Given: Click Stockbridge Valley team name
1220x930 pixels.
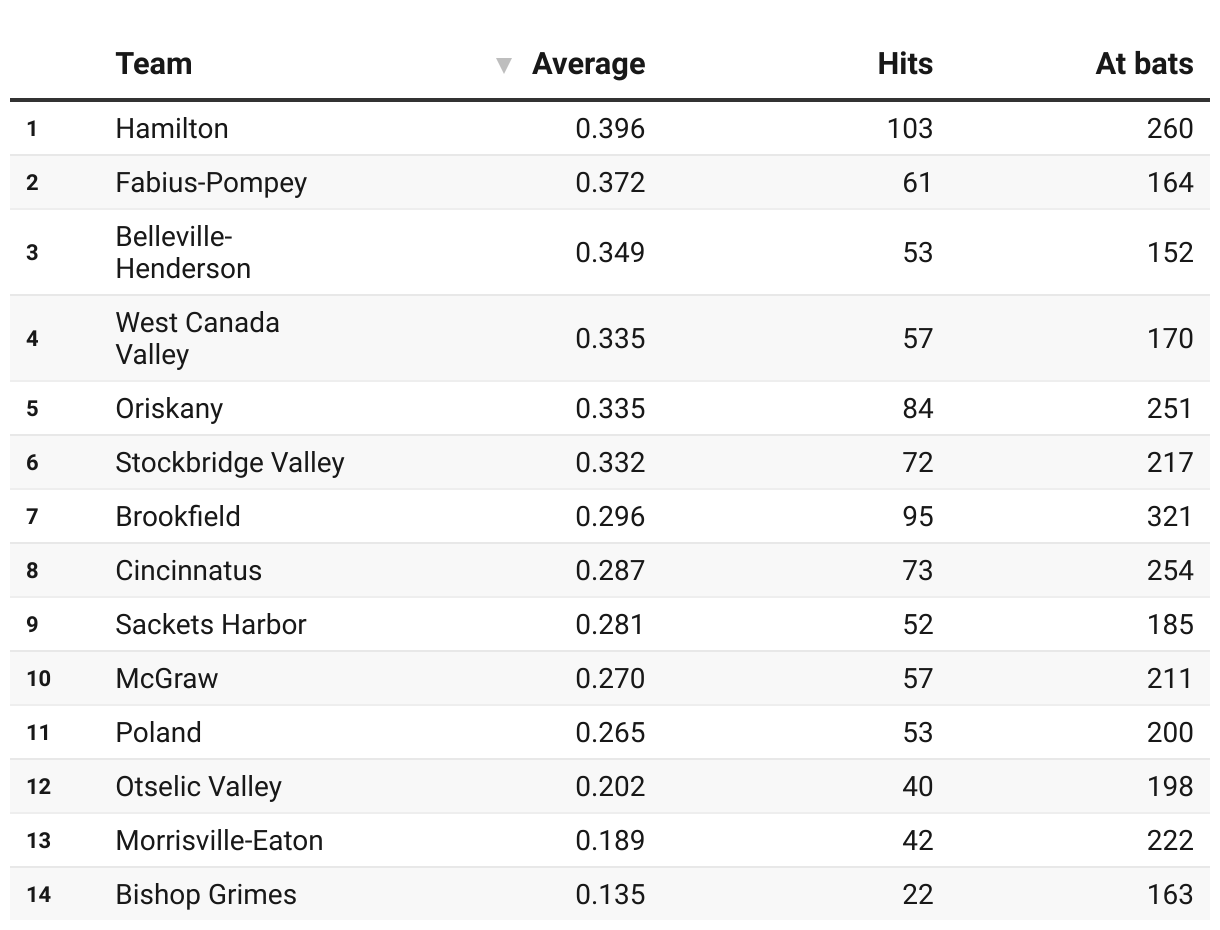Looking at the screenshot, I should [x=230, y=462].
